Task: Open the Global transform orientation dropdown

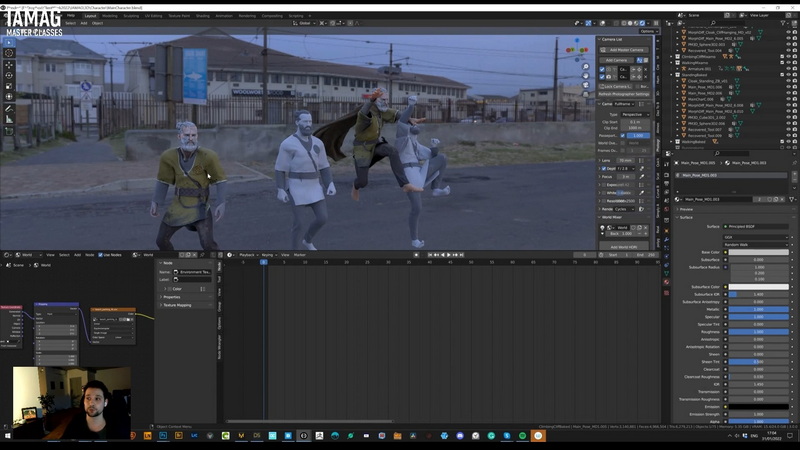Action: click(304, 23)
